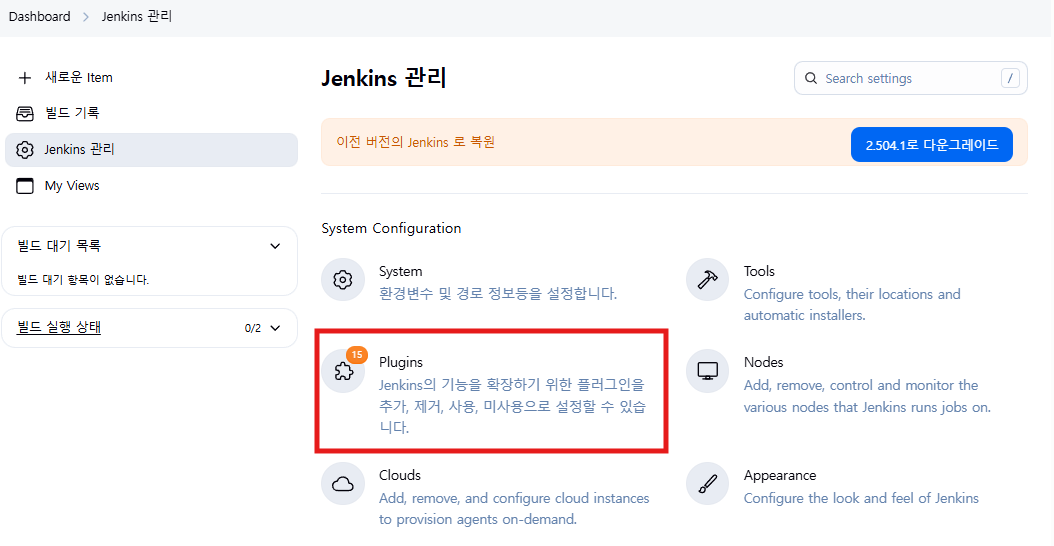Image resolution: width=1054 pixels, height=546 pixels.
Task: Click the Jenkins 관리 page heading
Action: (384, 79)
